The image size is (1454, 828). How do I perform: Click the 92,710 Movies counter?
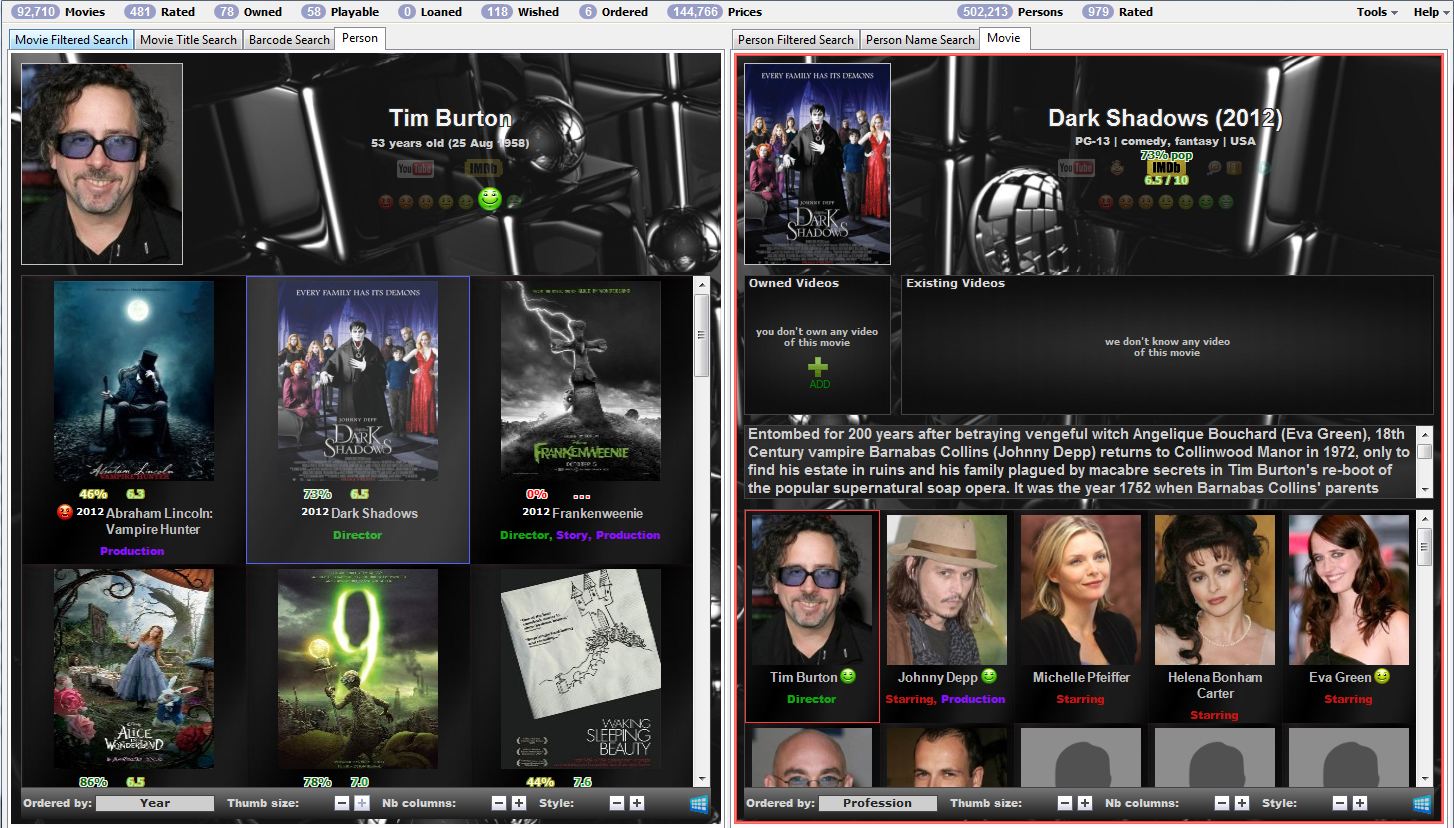tap(58, 12)
